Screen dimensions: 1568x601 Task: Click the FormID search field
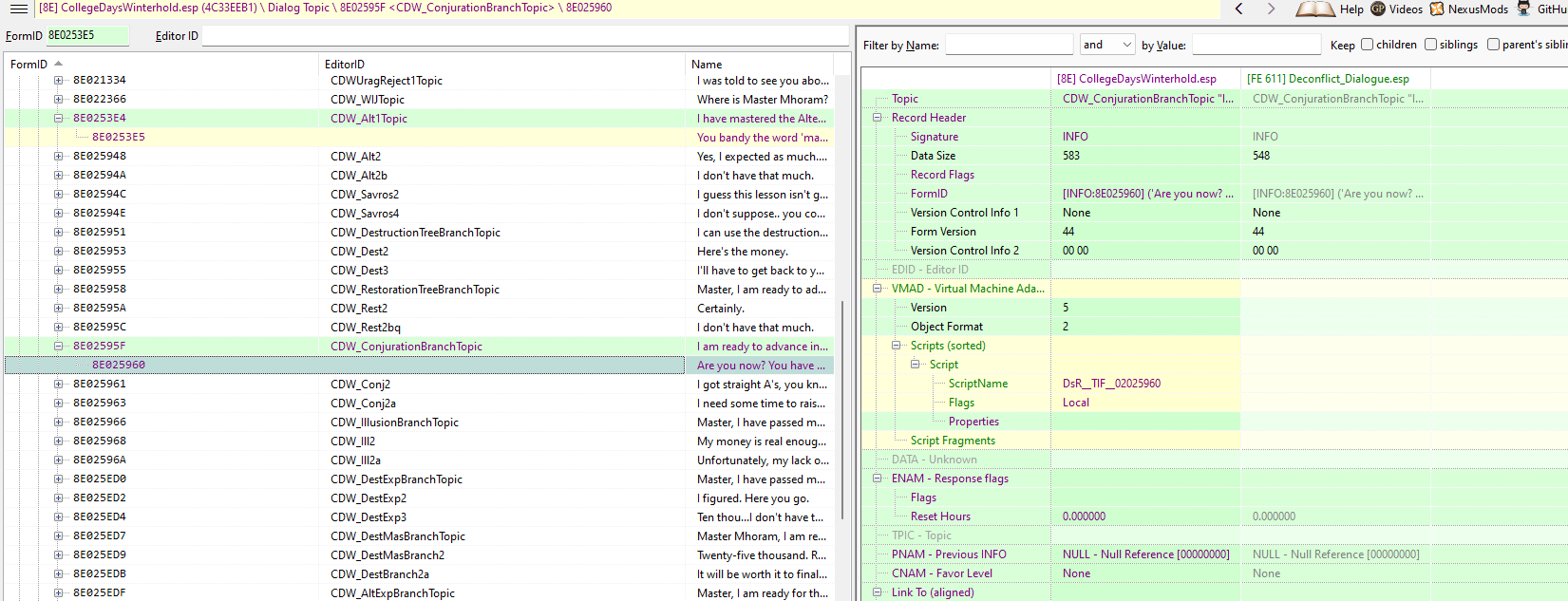(x=86, y=35)
